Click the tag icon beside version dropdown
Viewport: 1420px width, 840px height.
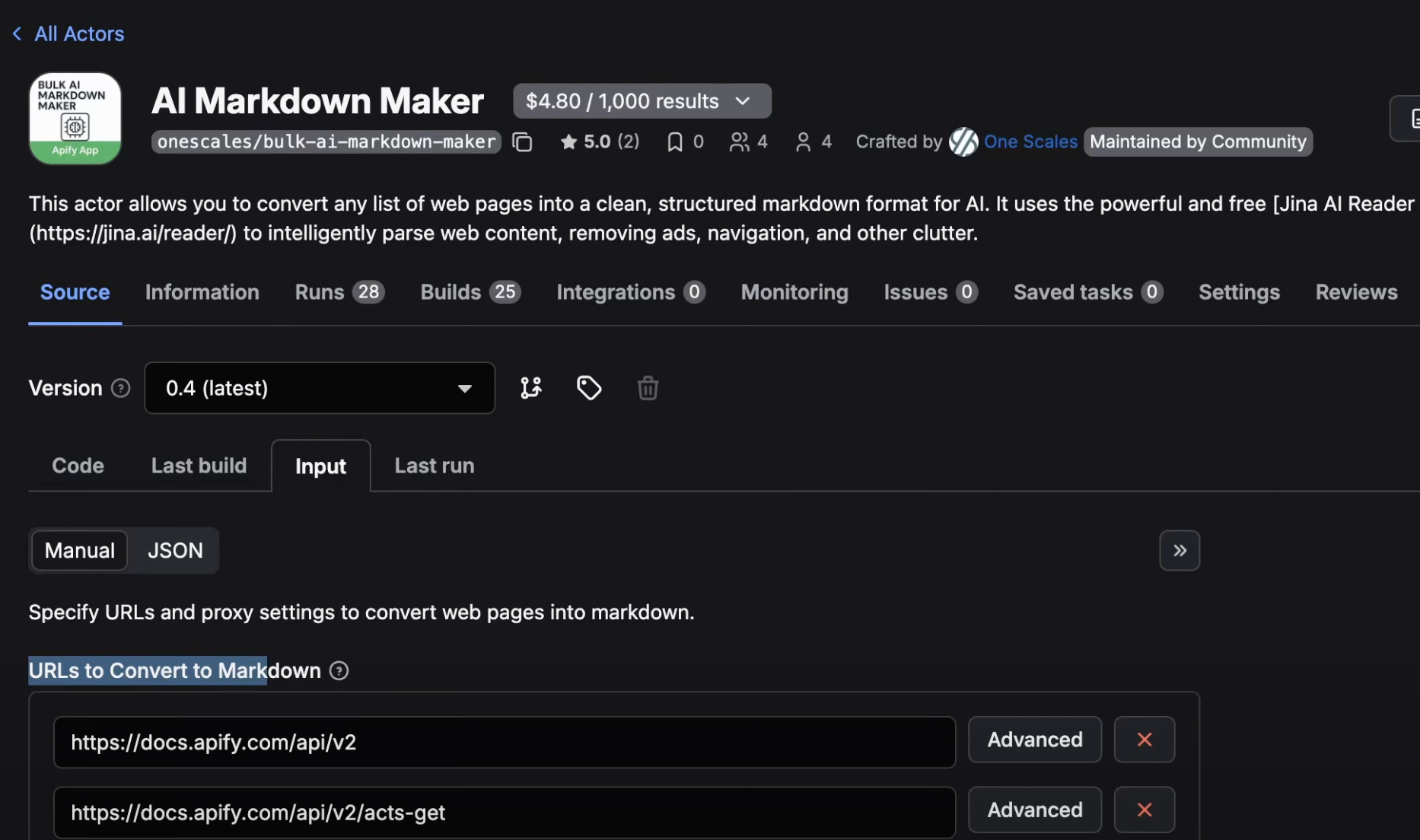point(588,388)
